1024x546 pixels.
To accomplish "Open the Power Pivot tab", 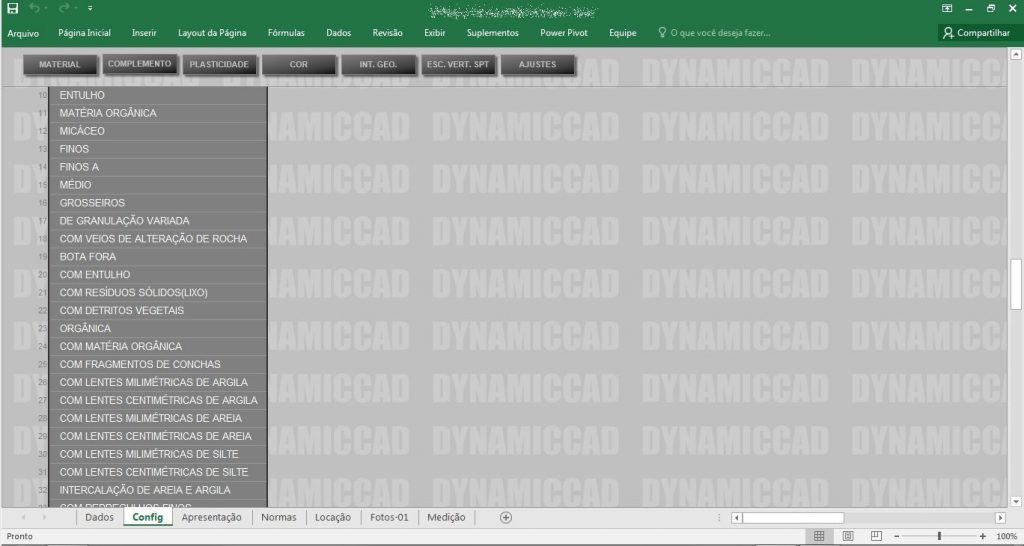I will click(564, 33).
